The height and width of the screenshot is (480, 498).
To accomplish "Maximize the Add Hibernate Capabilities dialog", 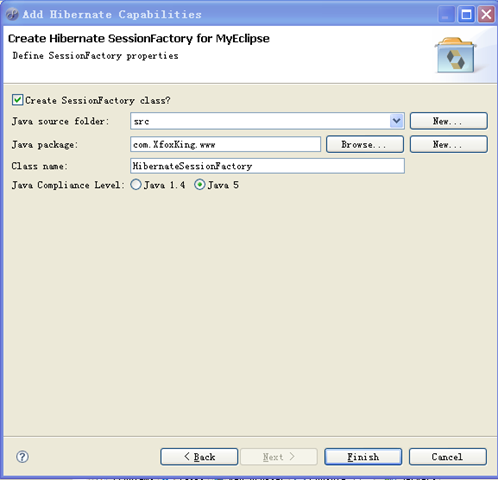I will point(466,15).
